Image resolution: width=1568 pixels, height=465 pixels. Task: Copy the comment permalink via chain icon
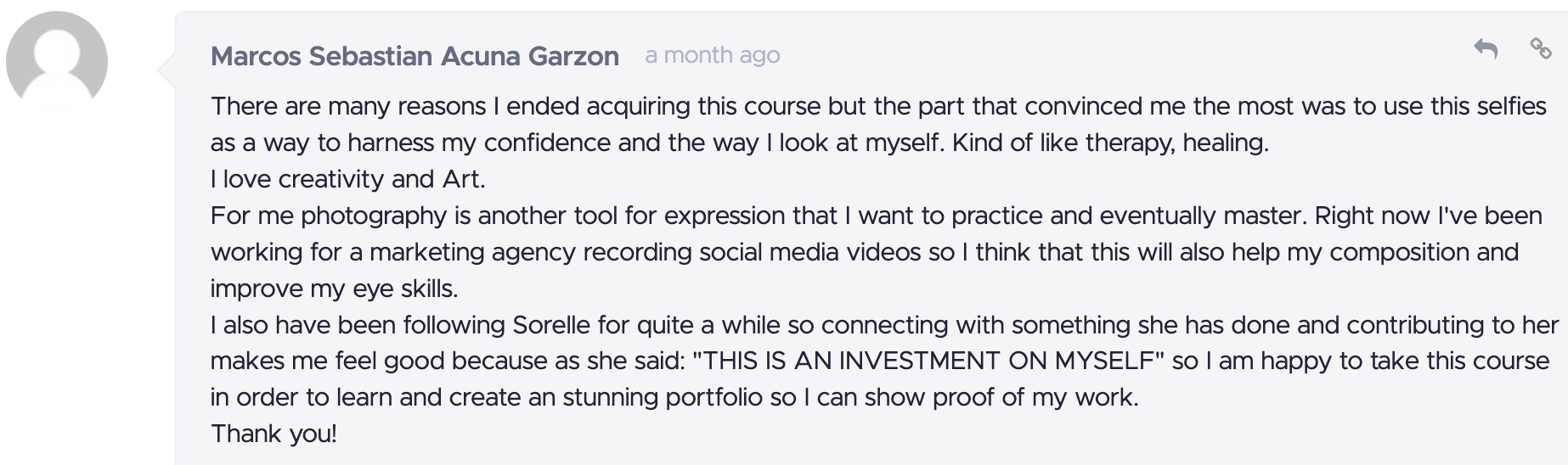(1541, 48)
